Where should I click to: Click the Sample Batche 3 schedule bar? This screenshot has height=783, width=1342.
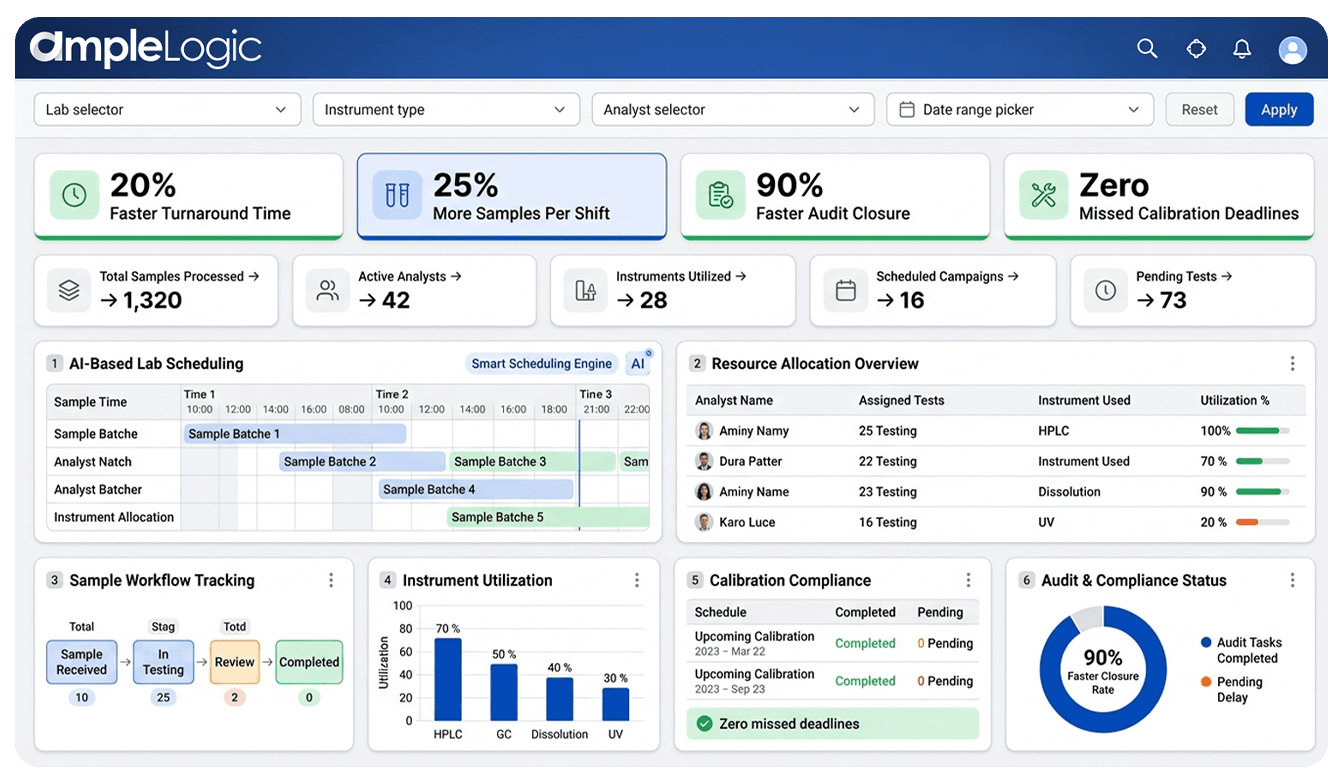click(532, 462)
